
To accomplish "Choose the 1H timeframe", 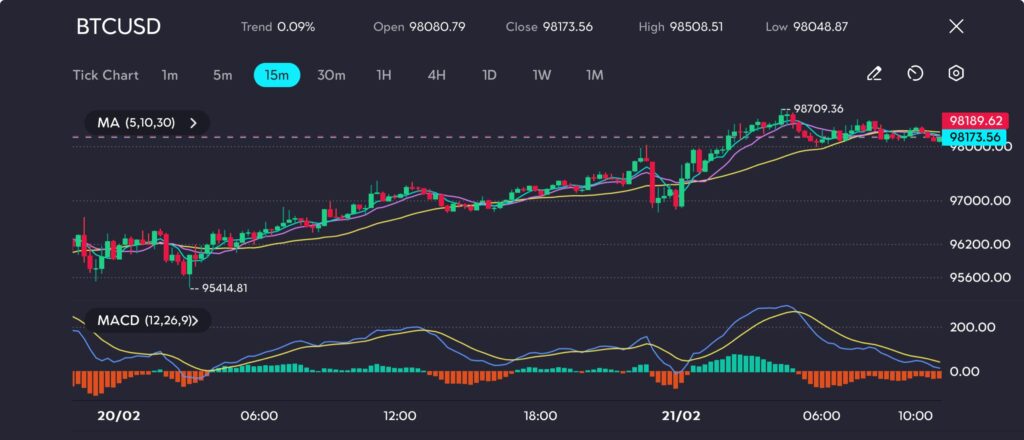I will (x=384, y=75).
